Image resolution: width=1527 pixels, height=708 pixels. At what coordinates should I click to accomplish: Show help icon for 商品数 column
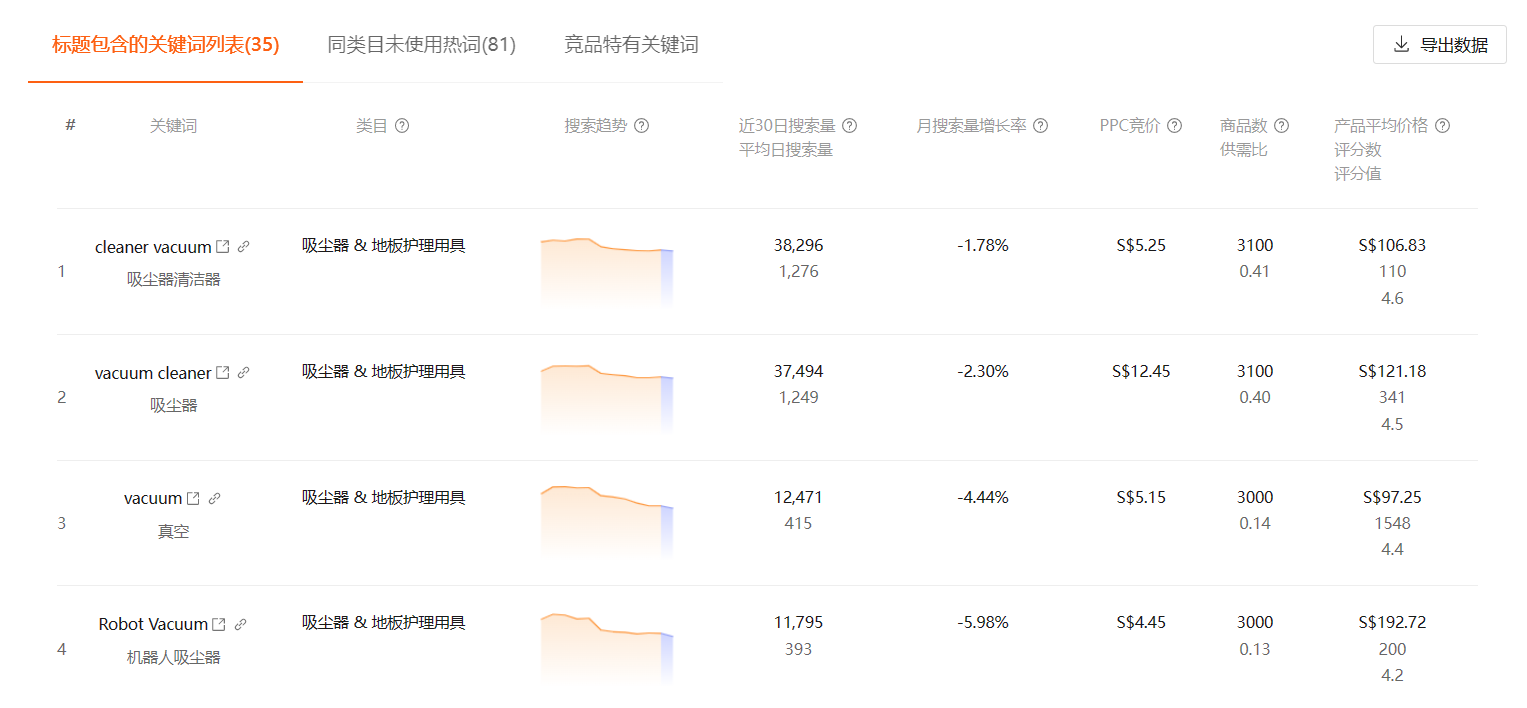(x=1282, y=126)
